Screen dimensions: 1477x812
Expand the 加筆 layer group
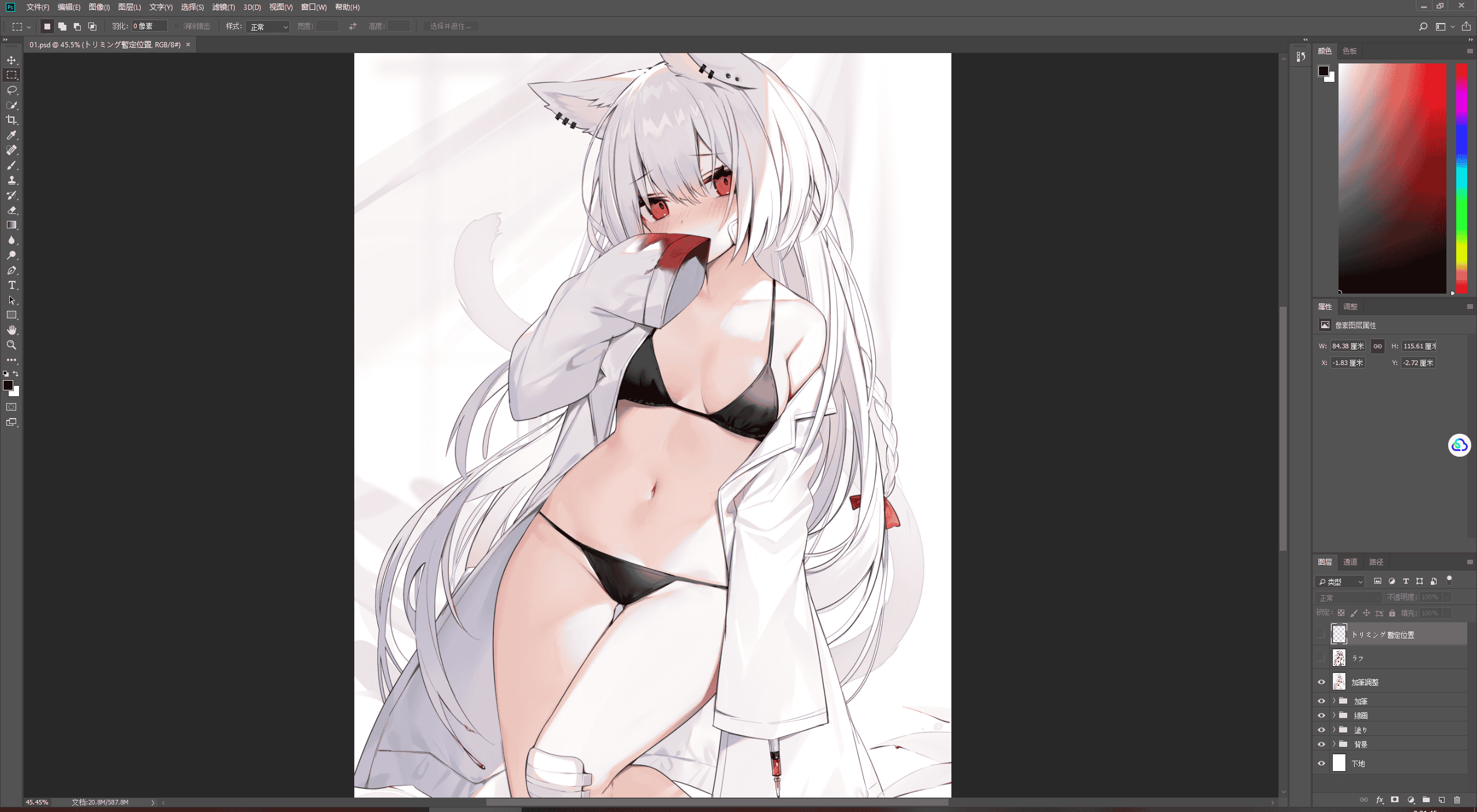[1334, 701]
